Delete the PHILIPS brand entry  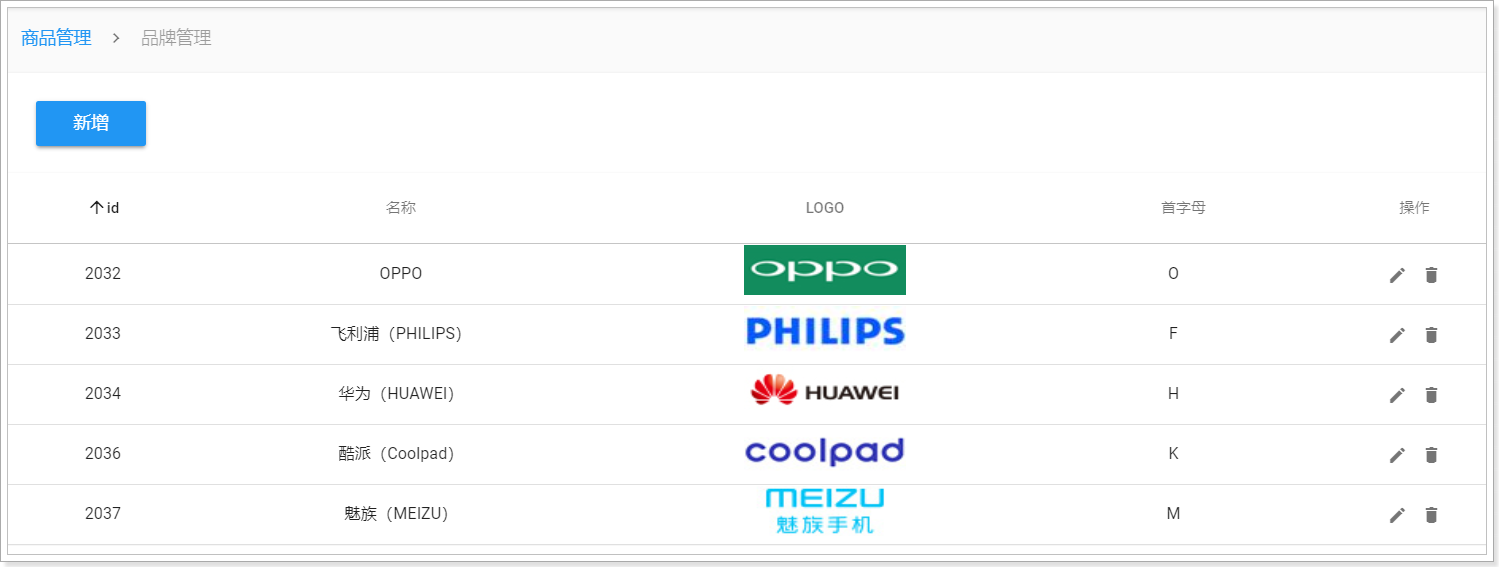(1431, 335)
